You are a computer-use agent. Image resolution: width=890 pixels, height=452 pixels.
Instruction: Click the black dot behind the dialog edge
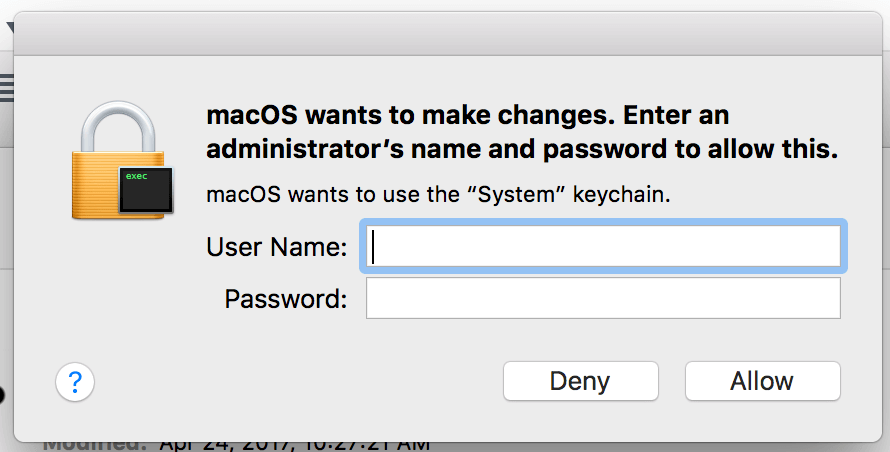pyautogui.click(x=3, y=393)
